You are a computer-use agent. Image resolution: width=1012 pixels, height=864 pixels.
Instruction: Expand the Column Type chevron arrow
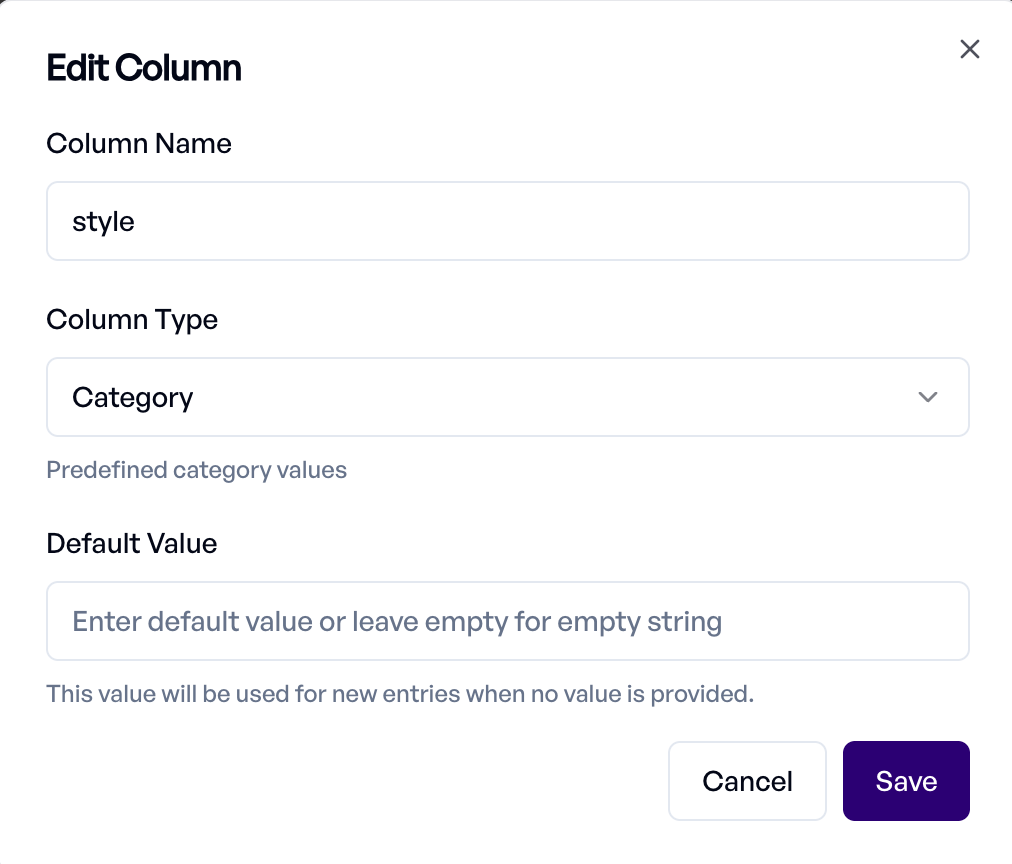pos(928,398)
